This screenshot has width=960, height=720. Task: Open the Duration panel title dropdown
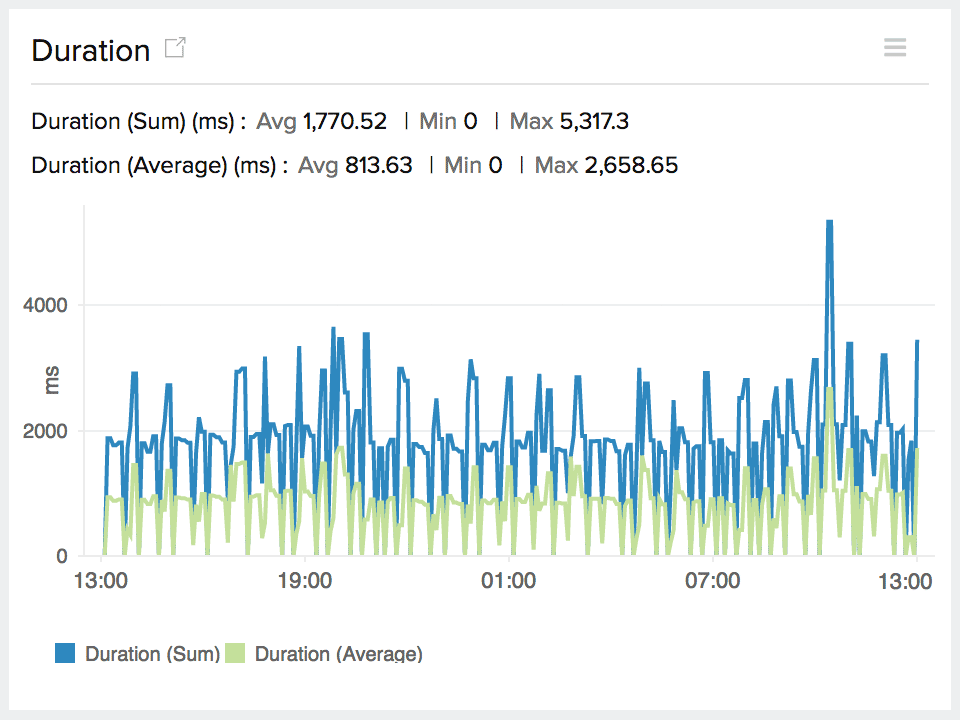click(x=90, y=50)
